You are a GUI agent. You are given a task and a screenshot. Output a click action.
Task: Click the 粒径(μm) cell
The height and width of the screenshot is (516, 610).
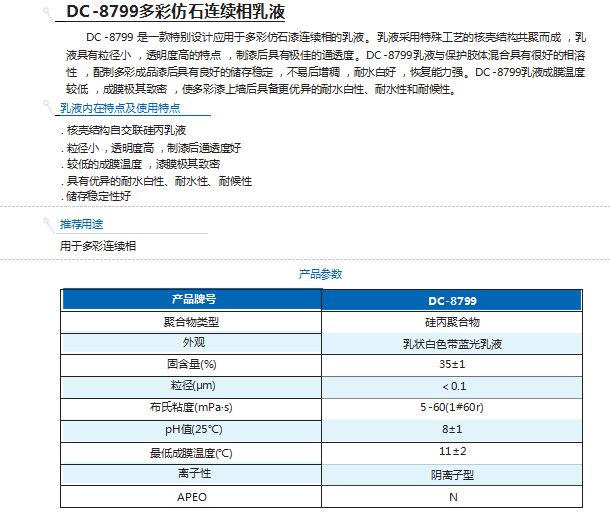pyautogui.click(x=191, y=387)
